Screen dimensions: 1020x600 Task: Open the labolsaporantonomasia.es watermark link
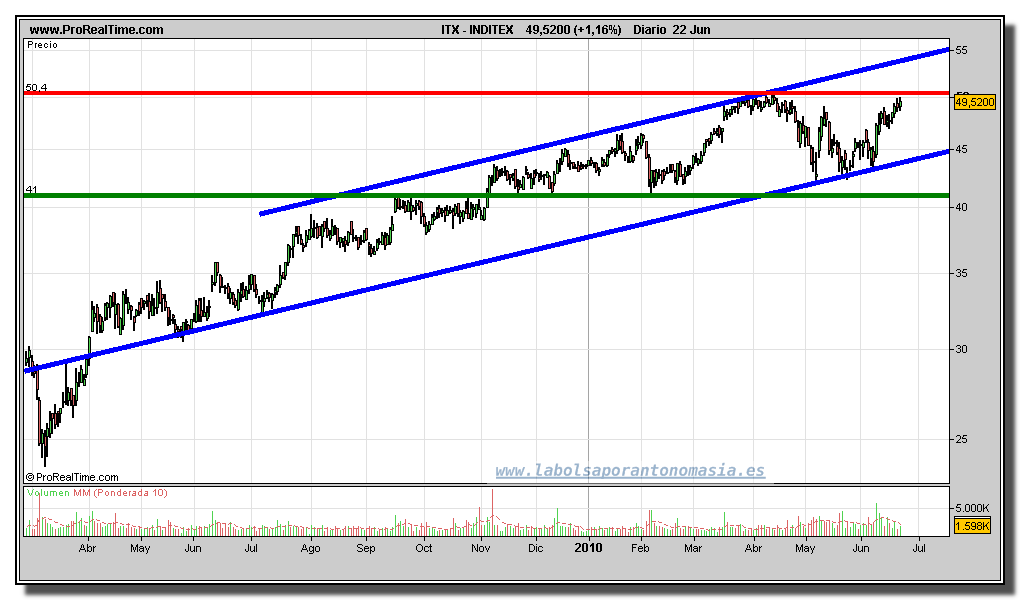[x=630, y=470]
